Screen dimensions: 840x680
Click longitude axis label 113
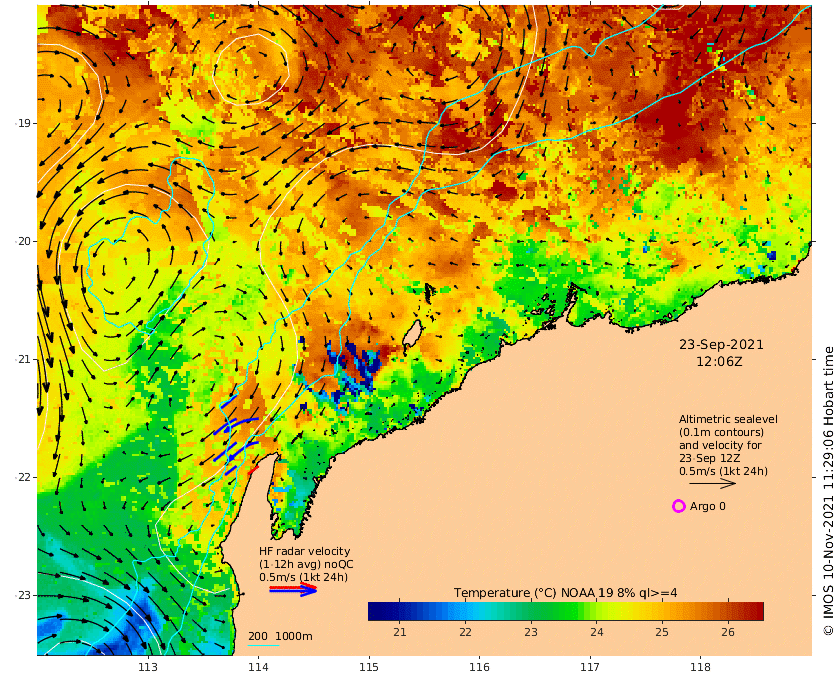[x=148, y=667]
